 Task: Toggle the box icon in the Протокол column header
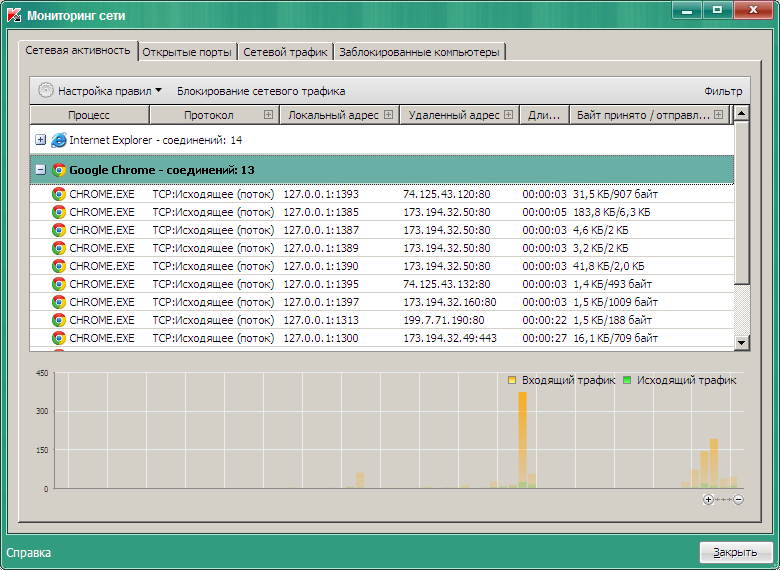click(268, 115)
